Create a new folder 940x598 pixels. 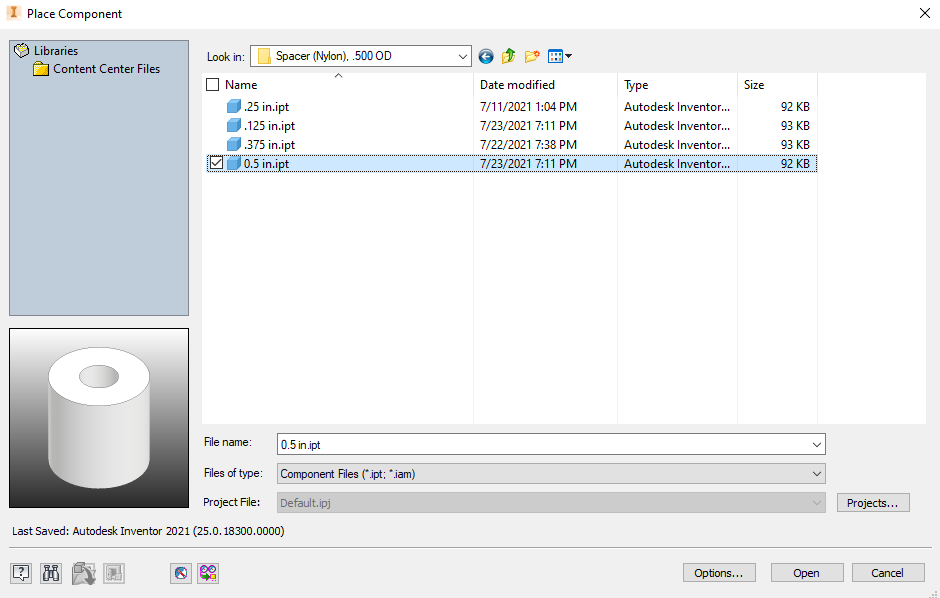coord(532,56)
